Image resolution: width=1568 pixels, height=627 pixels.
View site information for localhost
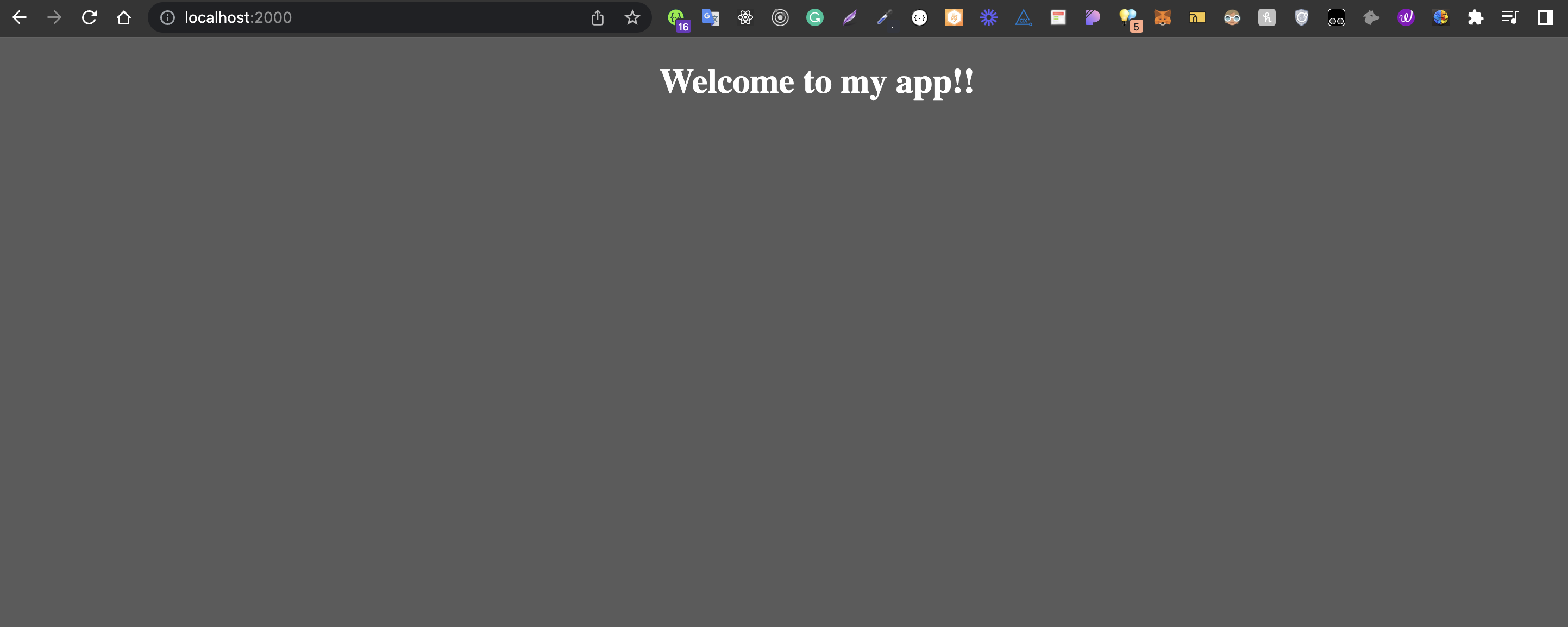167,17
